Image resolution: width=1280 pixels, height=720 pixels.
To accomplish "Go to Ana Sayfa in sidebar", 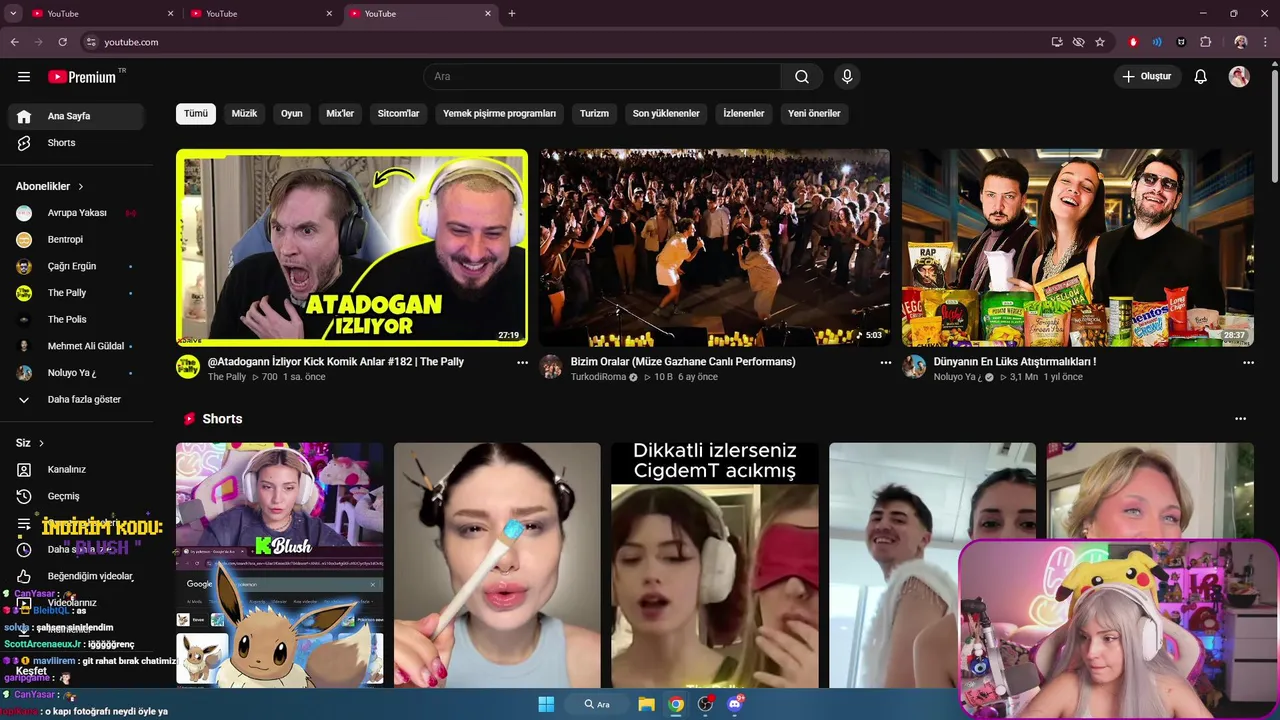I will [x=76, y=116].
